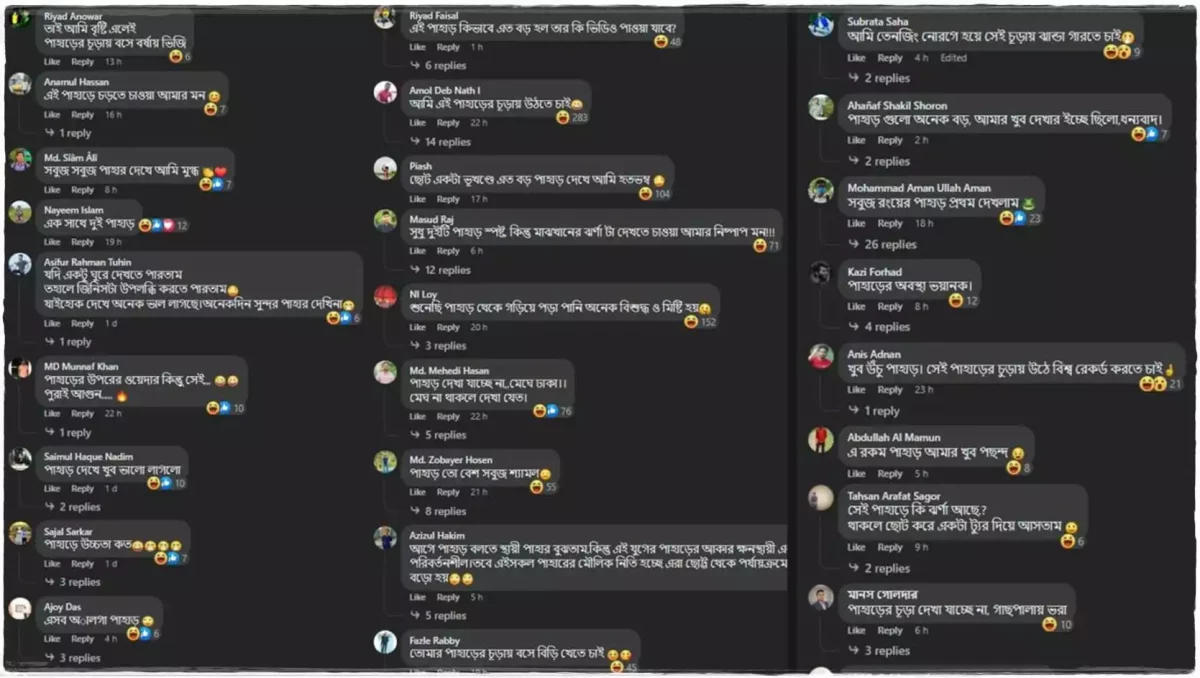The image size is (1200, 678).
Task: Reply to Anamul Hassan's comment
Action: [83, 115]
